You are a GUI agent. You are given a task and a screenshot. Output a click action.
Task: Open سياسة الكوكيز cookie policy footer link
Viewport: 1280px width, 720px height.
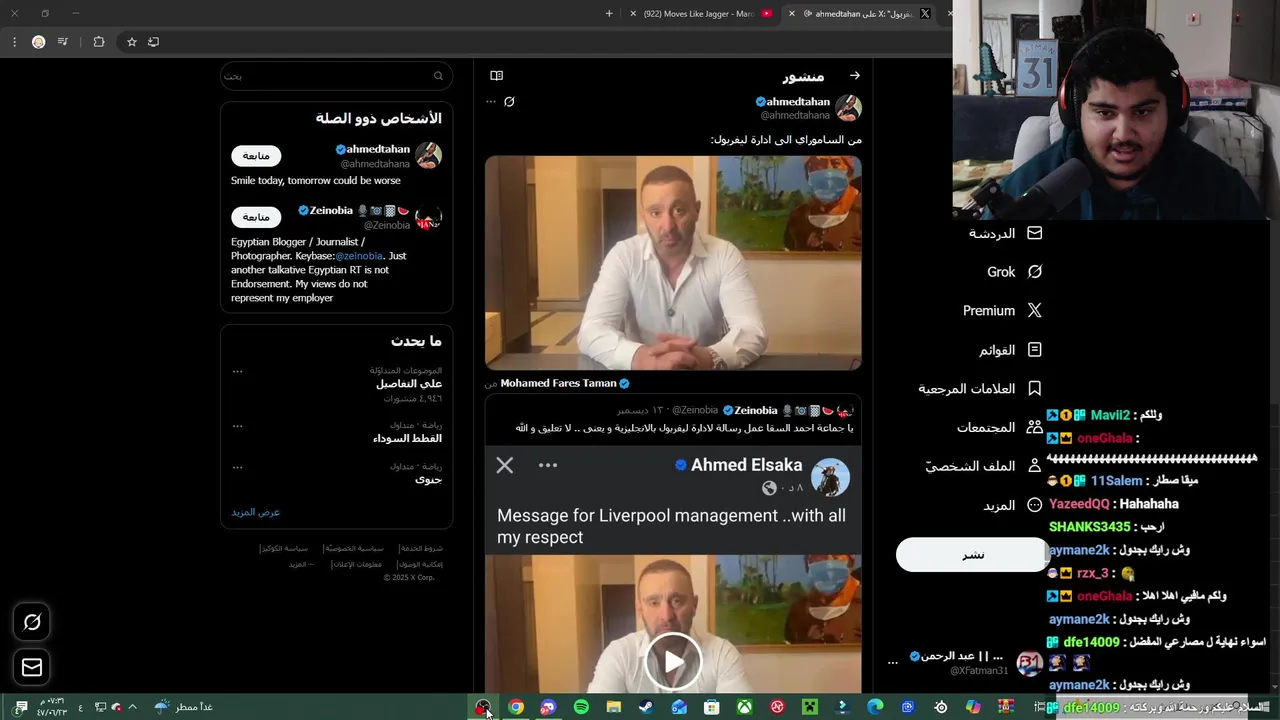(x=285, y=549)
